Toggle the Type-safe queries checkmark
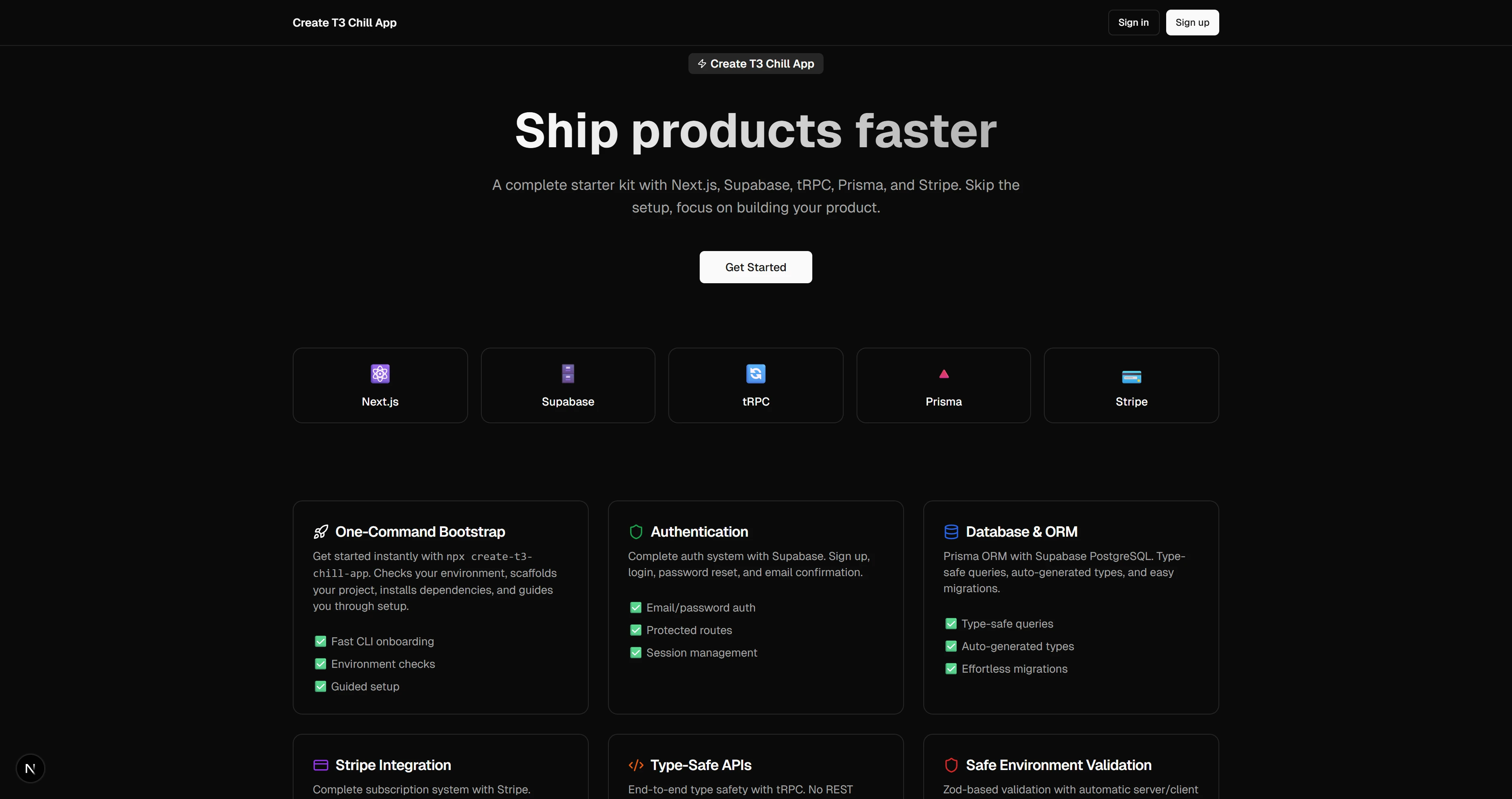The image size is (1512, 799). pos(951,624)
